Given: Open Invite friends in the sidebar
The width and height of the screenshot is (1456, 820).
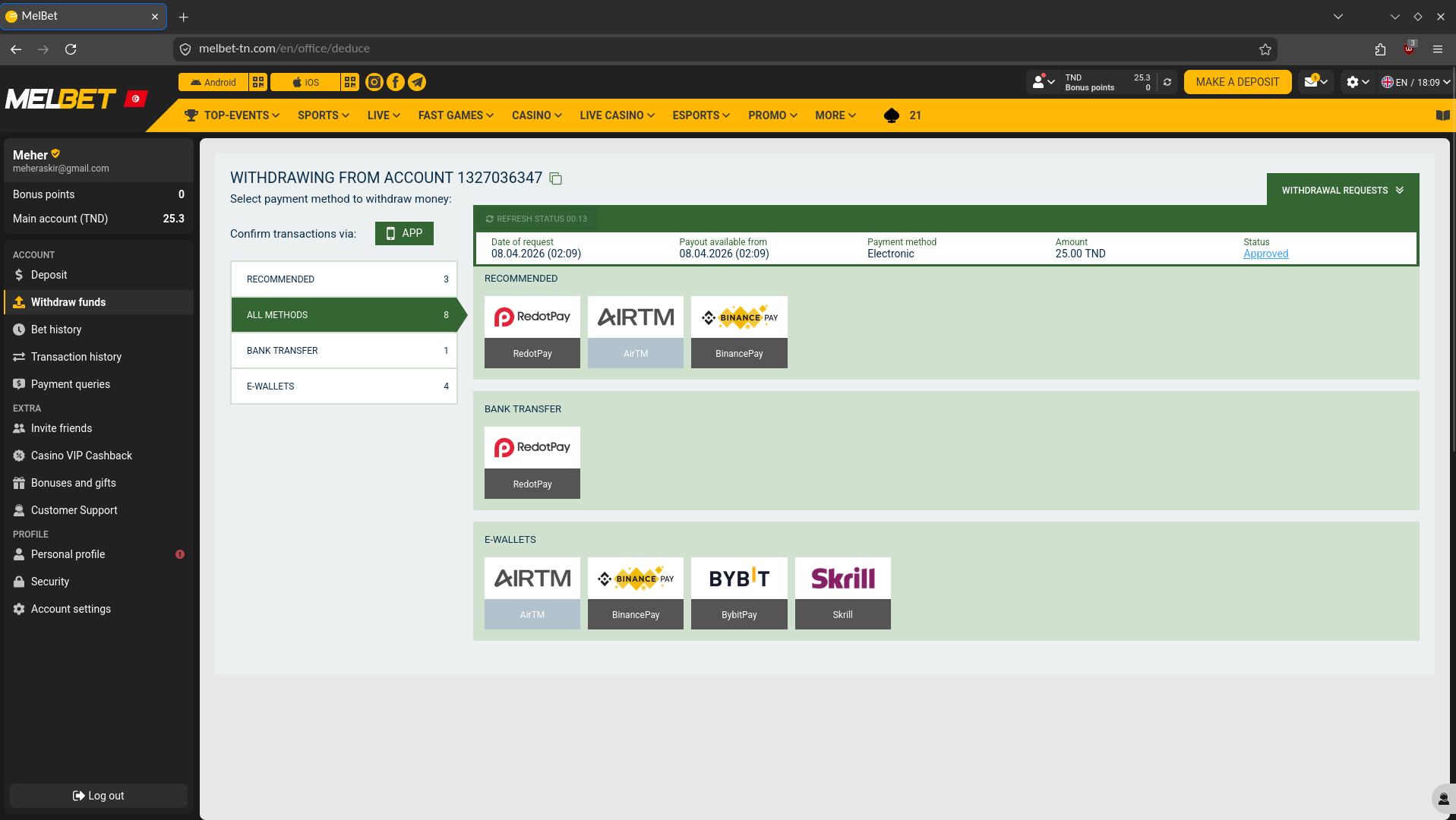Looking at the screenshot, I should [x=99, y=428].
